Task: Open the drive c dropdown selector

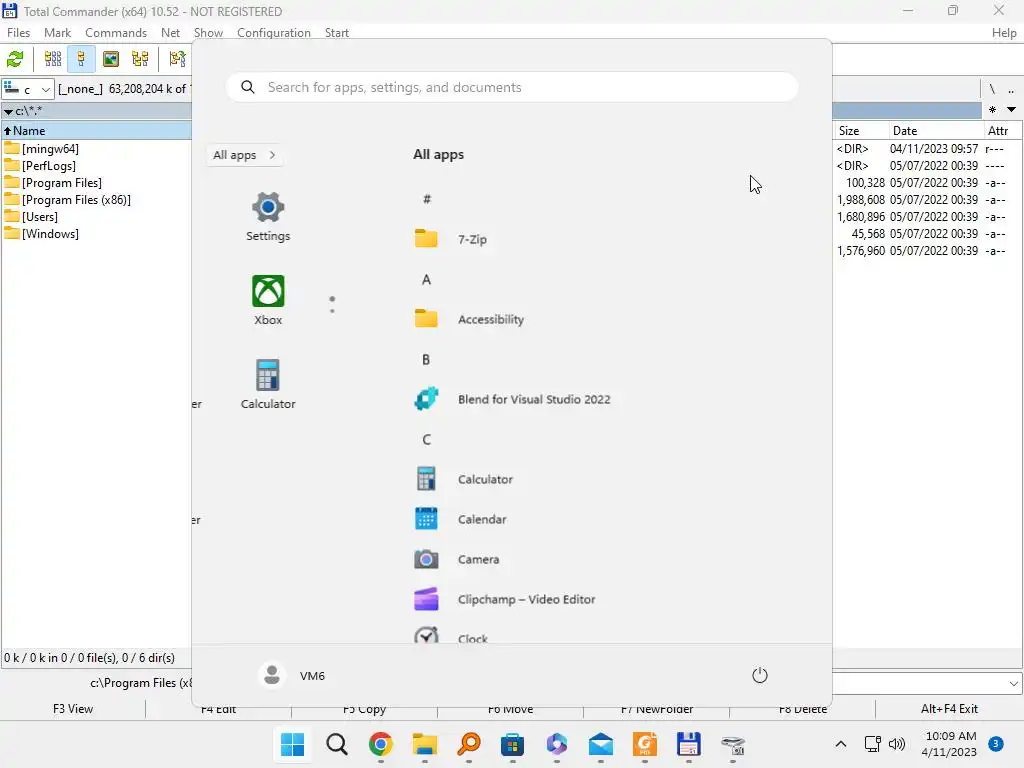Action: pyautogui.click(x=27, y=89)
